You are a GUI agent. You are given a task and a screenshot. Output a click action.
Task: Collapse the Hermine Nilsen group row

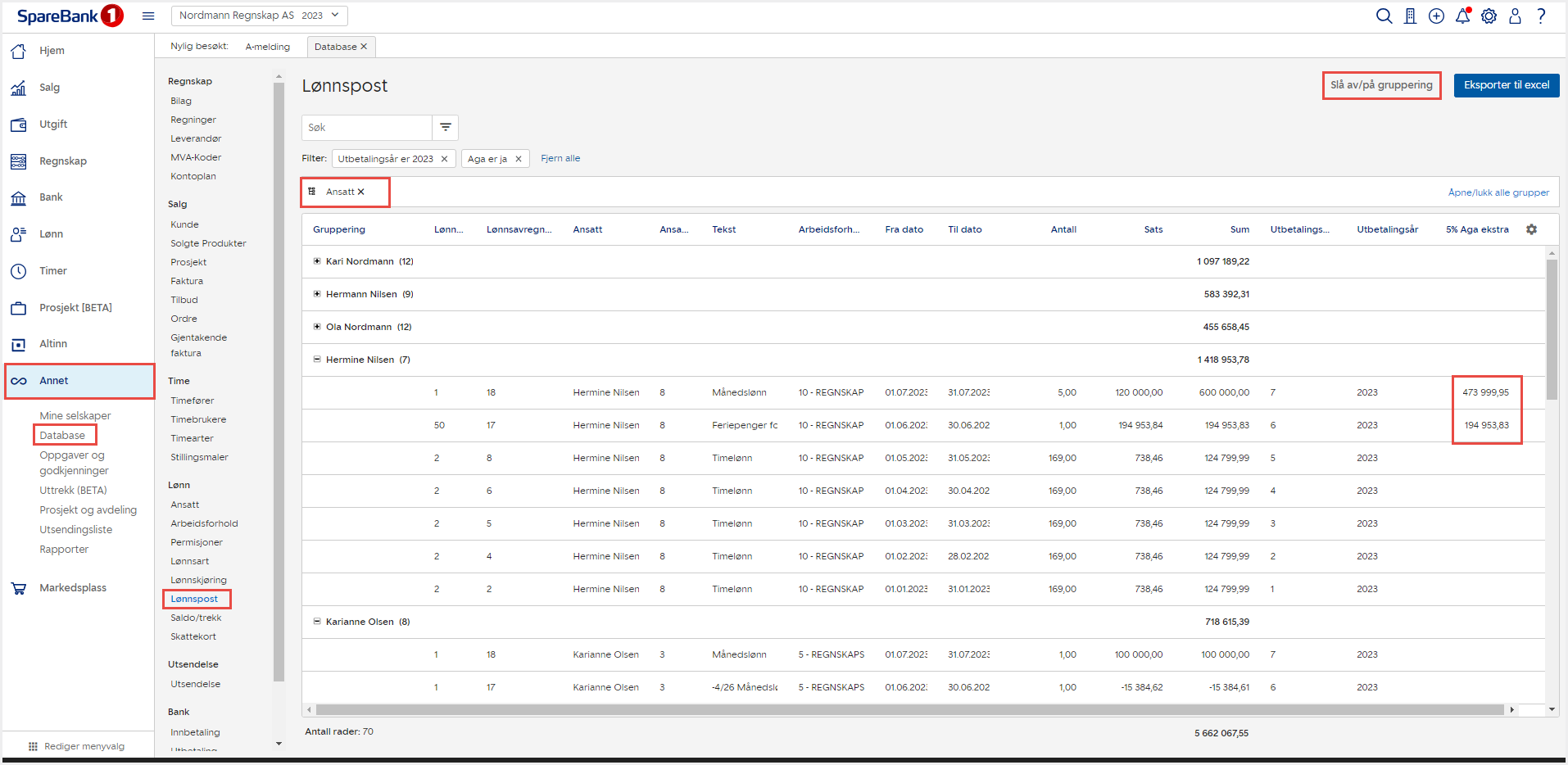[x=317, y=360]
